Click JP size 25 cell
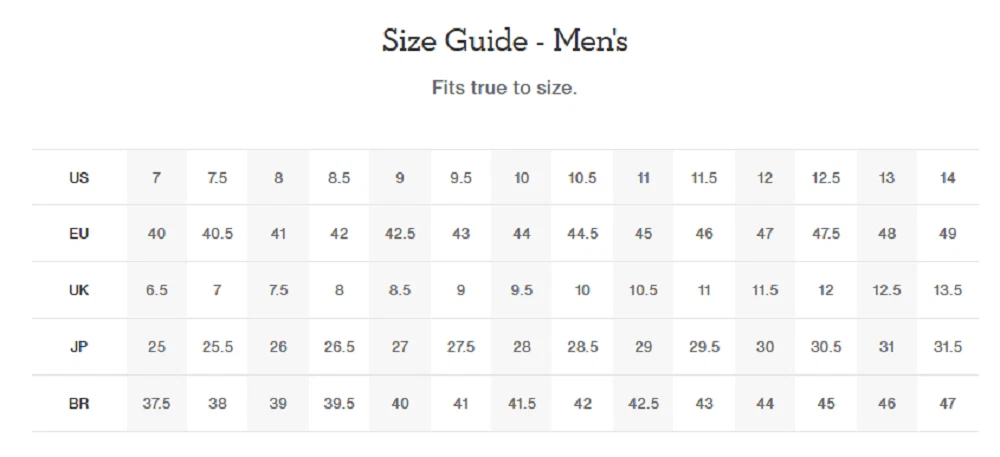Screen dimensions: 1000x457 pyautogui.click(x=156, y=347)
